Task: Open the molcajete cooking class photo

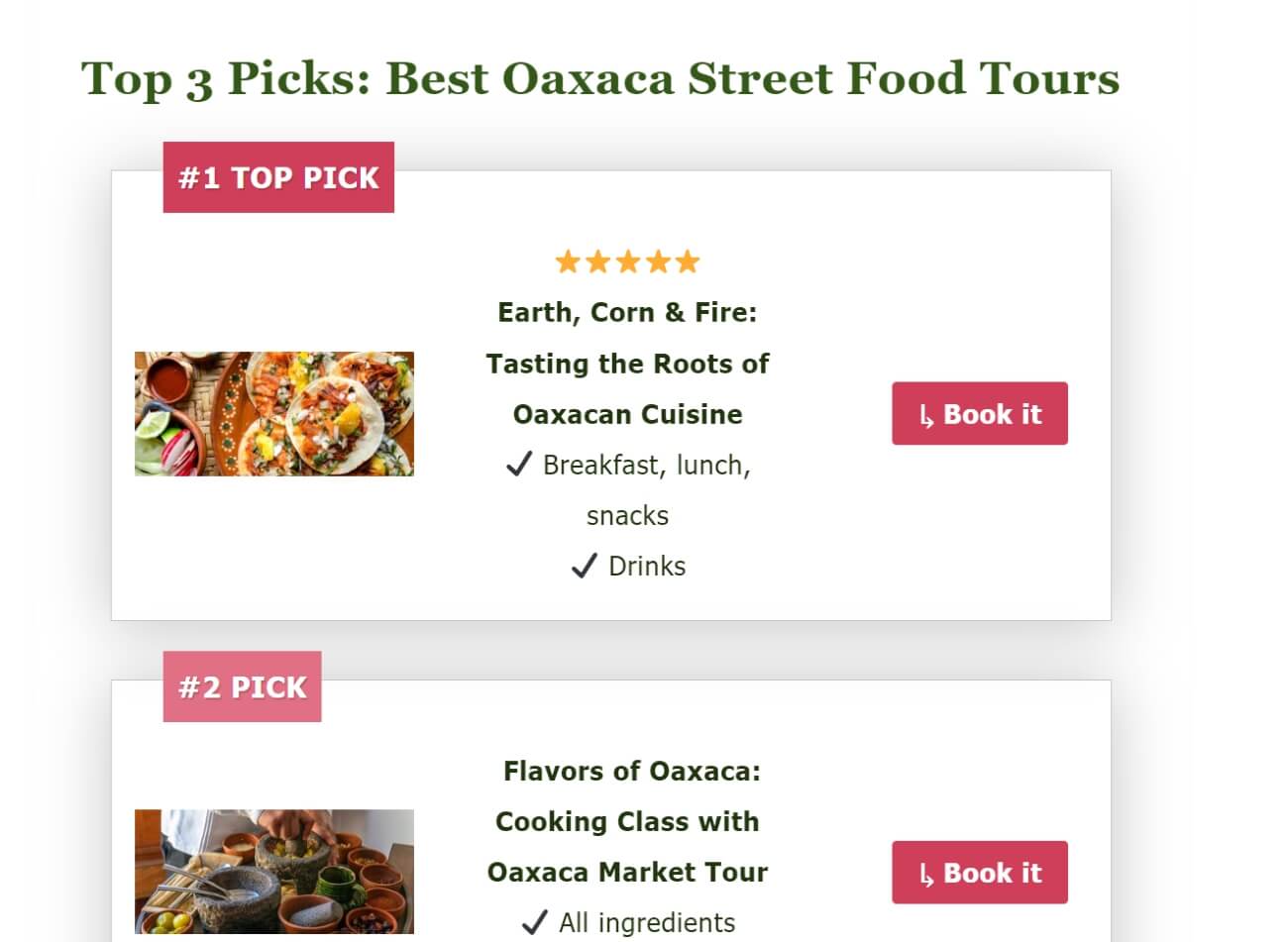Action: 274,872
